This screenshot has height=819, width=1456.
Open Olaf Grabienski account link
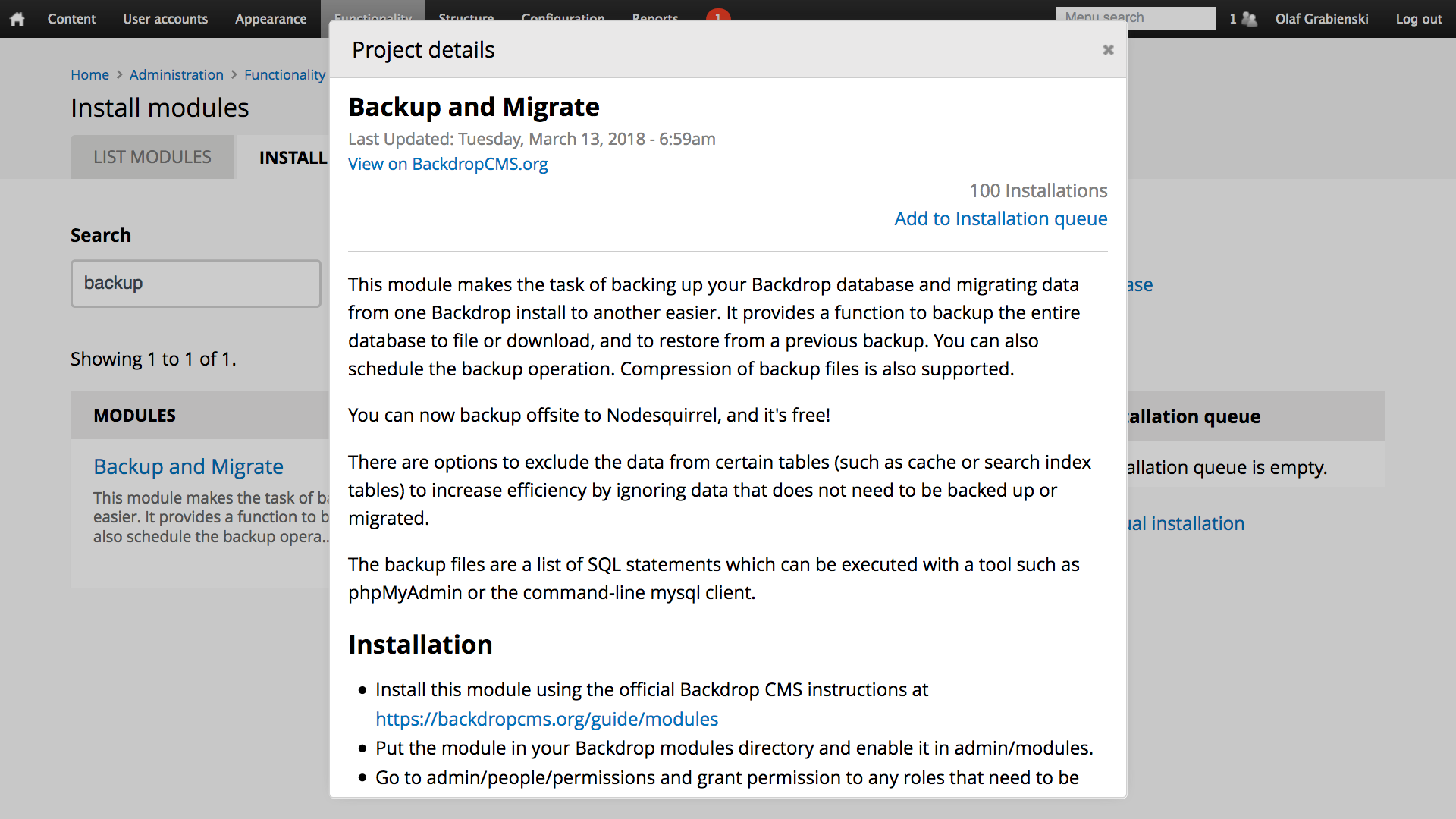1321,19
